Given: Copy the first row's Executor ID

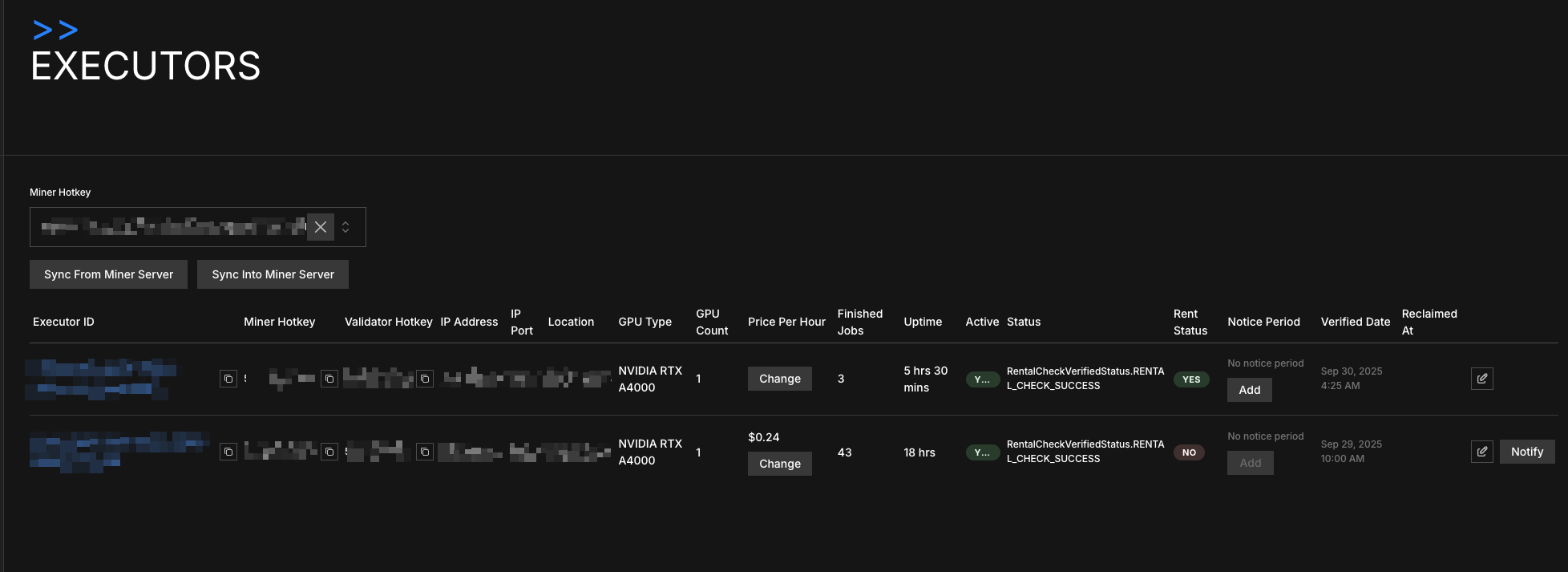Looking at the screenshot, I should (x=228, y=379).
